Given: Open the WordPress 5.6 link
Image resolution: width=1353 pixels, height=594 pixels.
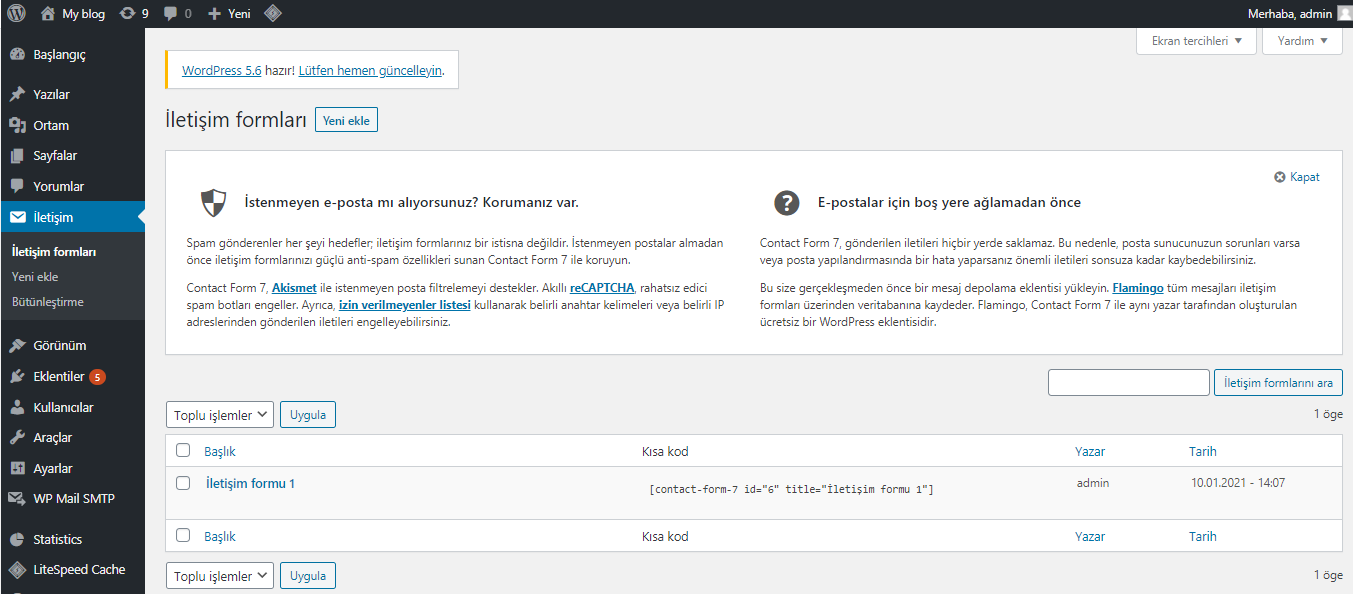Looking at the screenshot, I should 221,71.
